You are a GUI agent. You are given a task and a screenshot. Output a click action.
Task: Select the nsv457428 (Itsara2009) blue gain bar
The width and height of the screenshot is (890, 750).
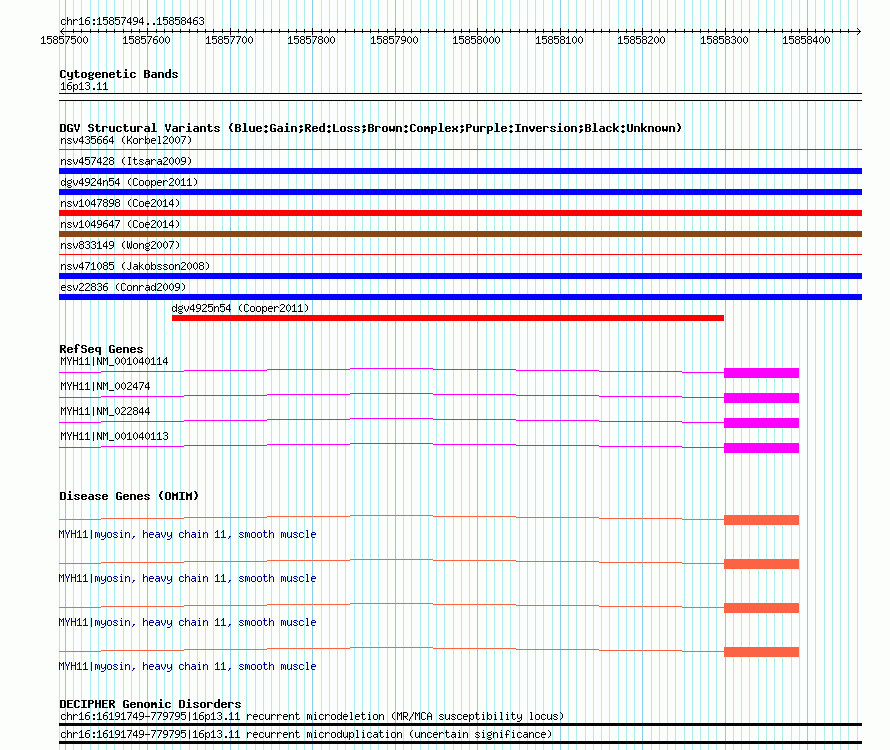(460, 171)
